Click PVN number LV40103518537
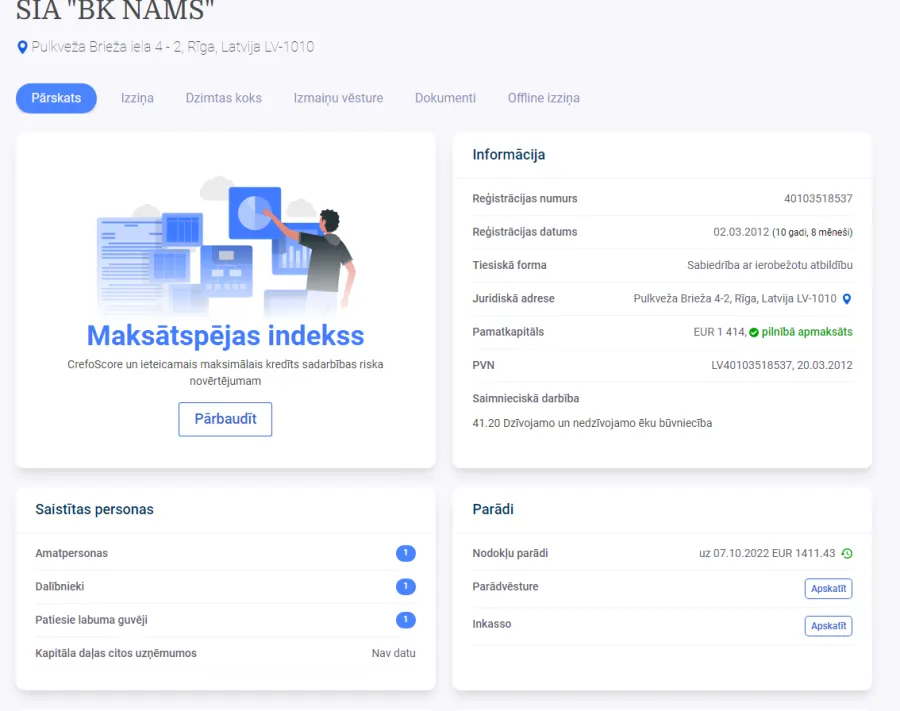This screenshot has width=900, height=711. point(751,365)
